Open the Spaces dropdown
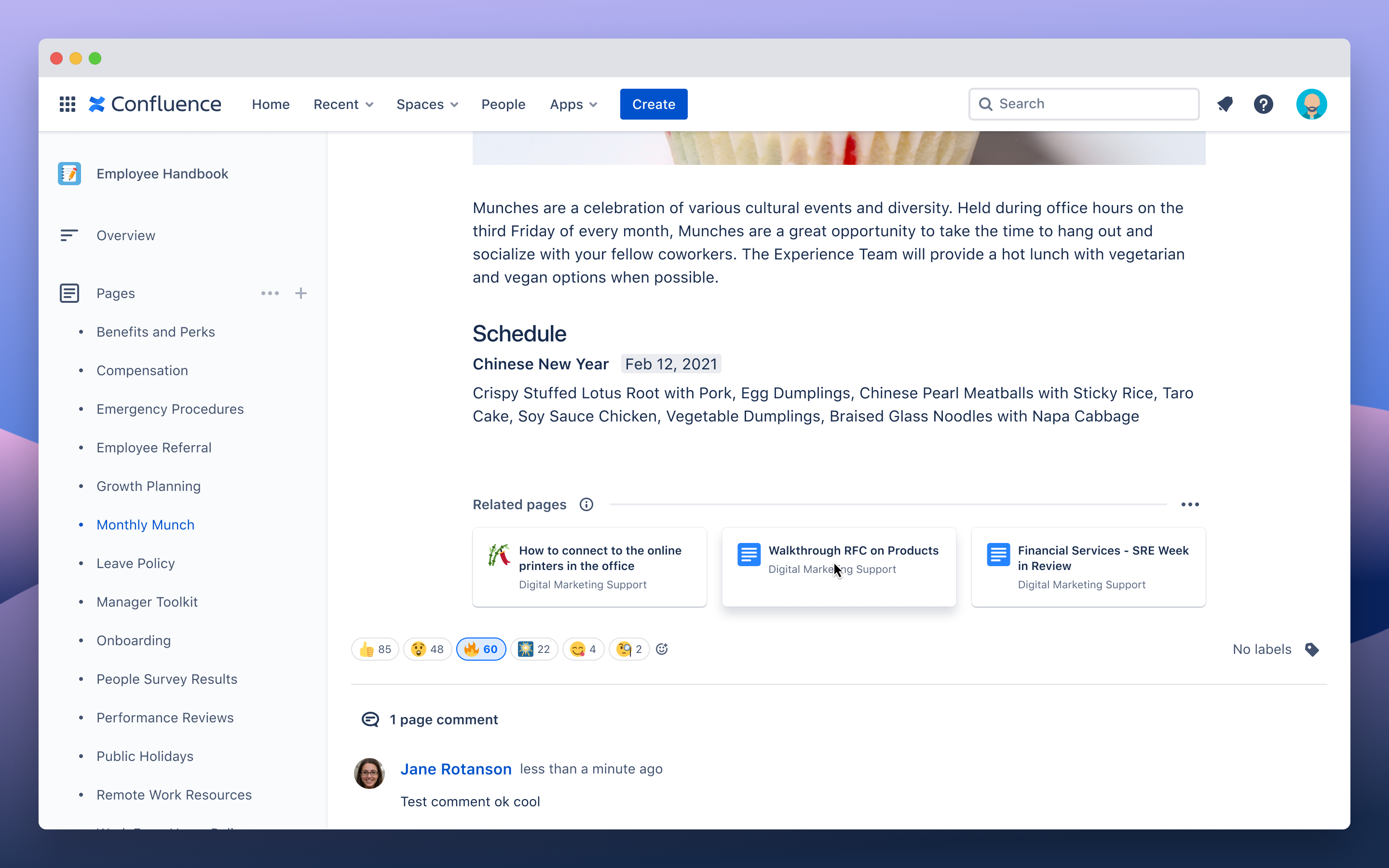The width and height of the screenshot is (1389, 868). (x=426, y=104)
